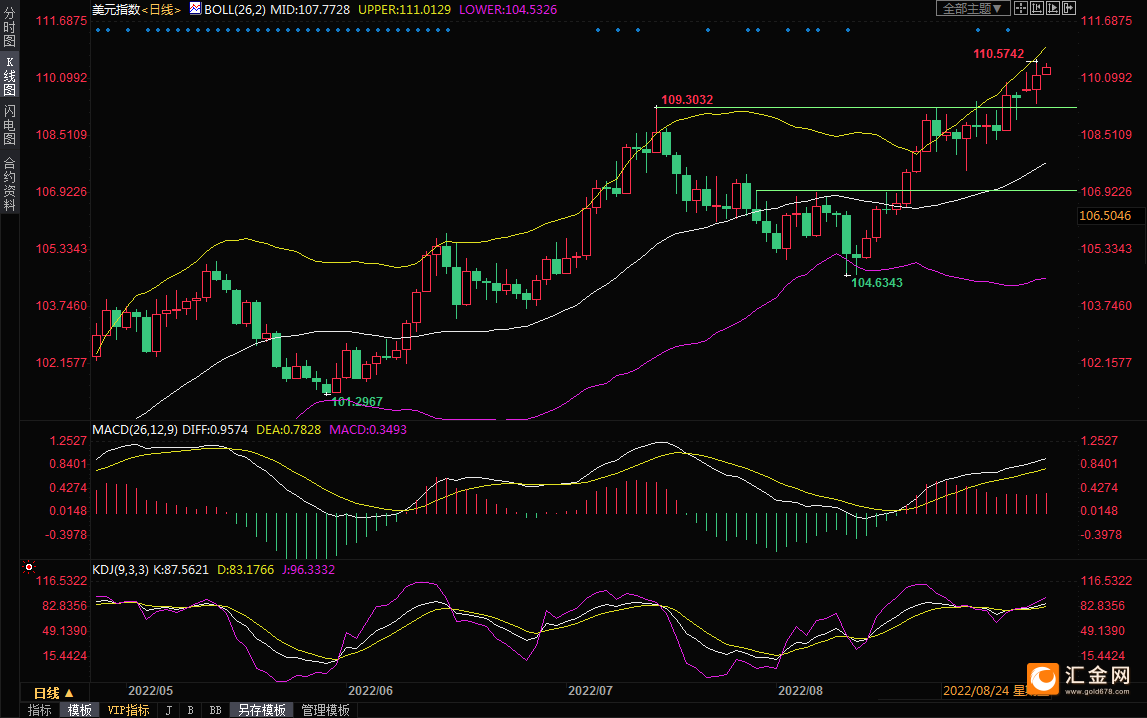Click the crosshair cursor icon in top toolbar

[x=1021, y=8]
